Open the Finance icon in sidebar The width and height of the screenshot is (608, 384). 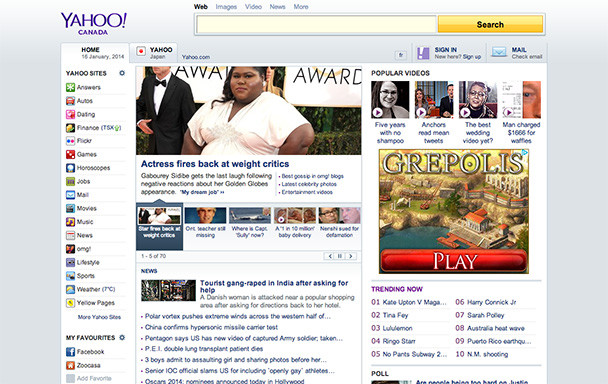pyautogui.click(x=70, y=128)
